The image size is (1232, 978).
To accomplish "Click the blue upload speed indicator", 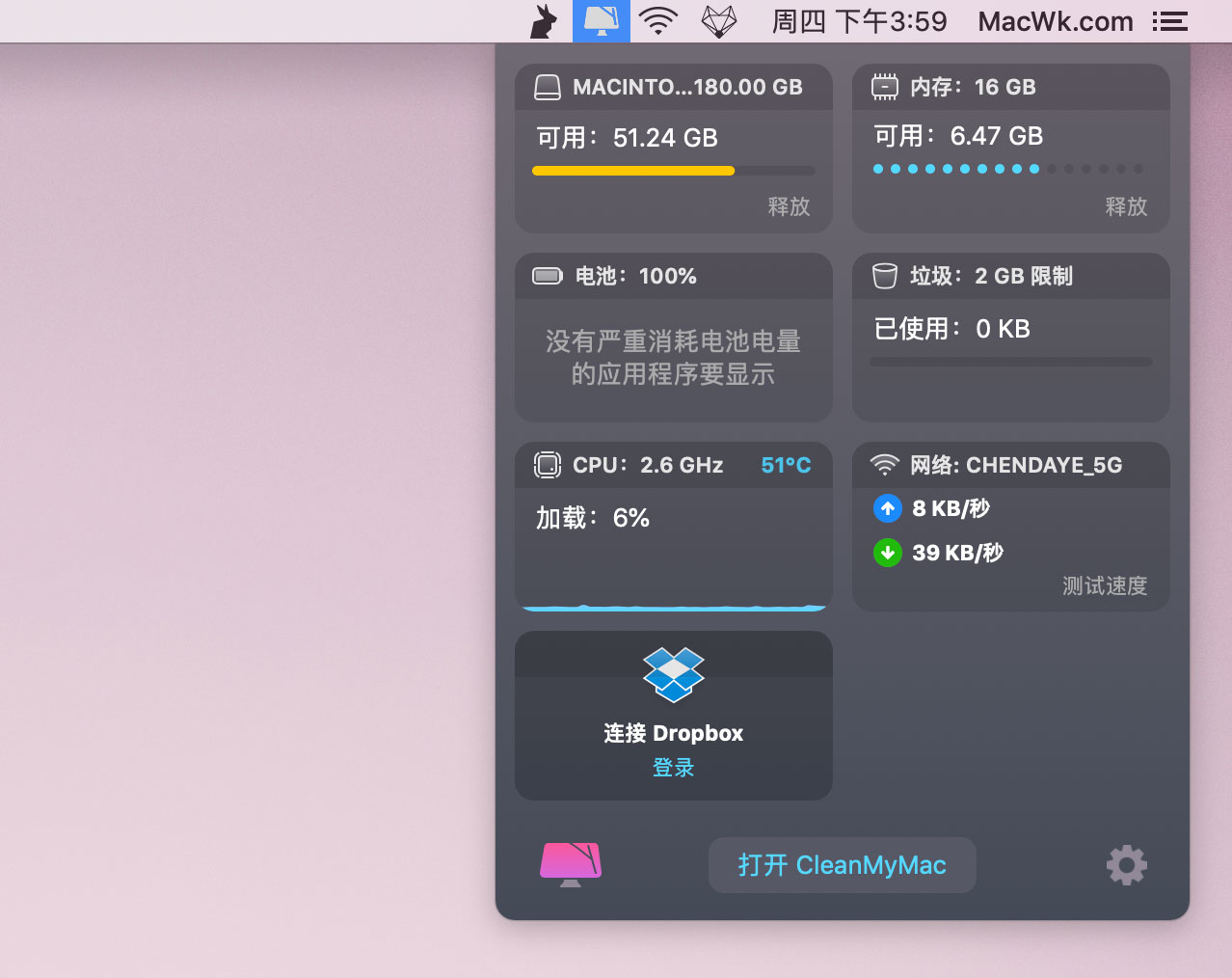I will point(887,508).
